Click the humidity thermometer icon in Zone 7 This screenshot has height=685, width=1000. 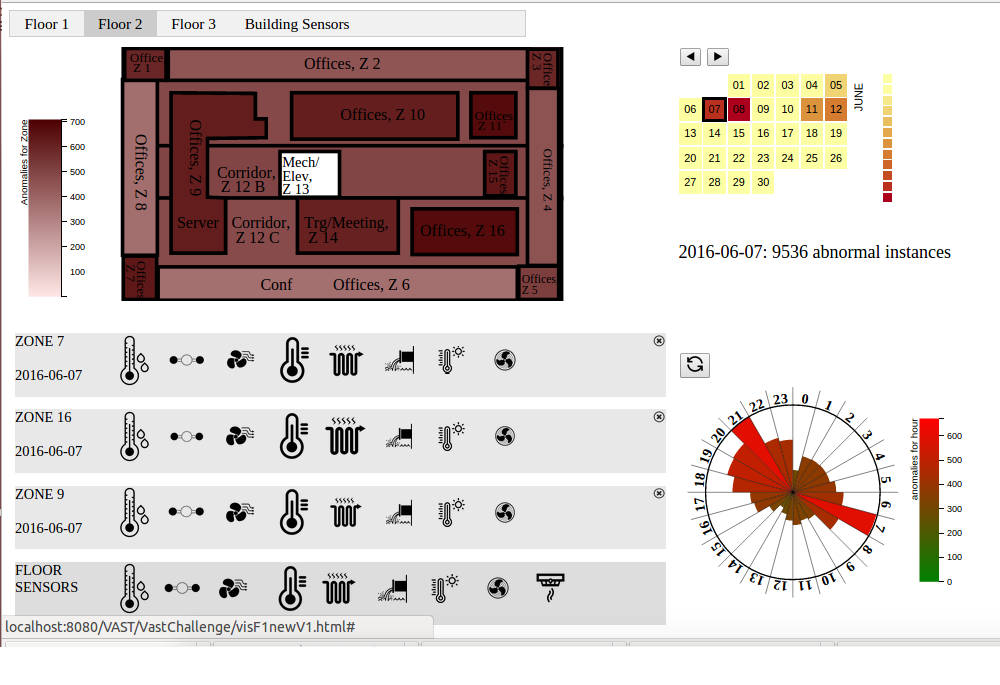coord(130,360)
